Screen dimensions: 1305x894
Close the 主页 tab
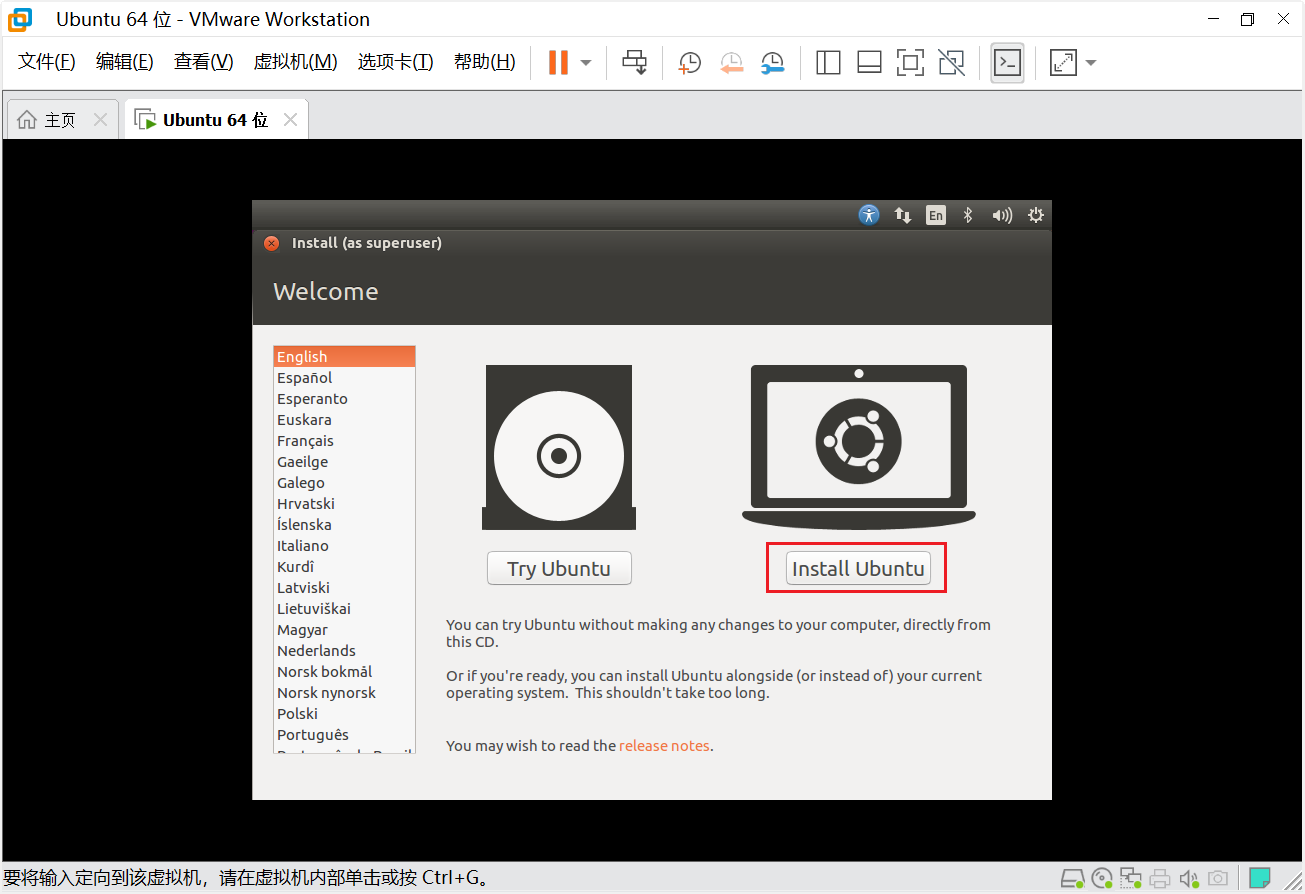pos(100,120)
